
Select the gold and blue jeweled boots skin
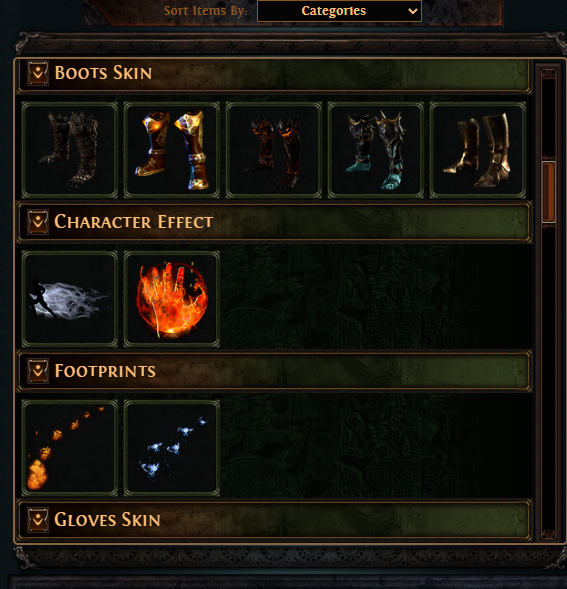click(x=172, y=150)
